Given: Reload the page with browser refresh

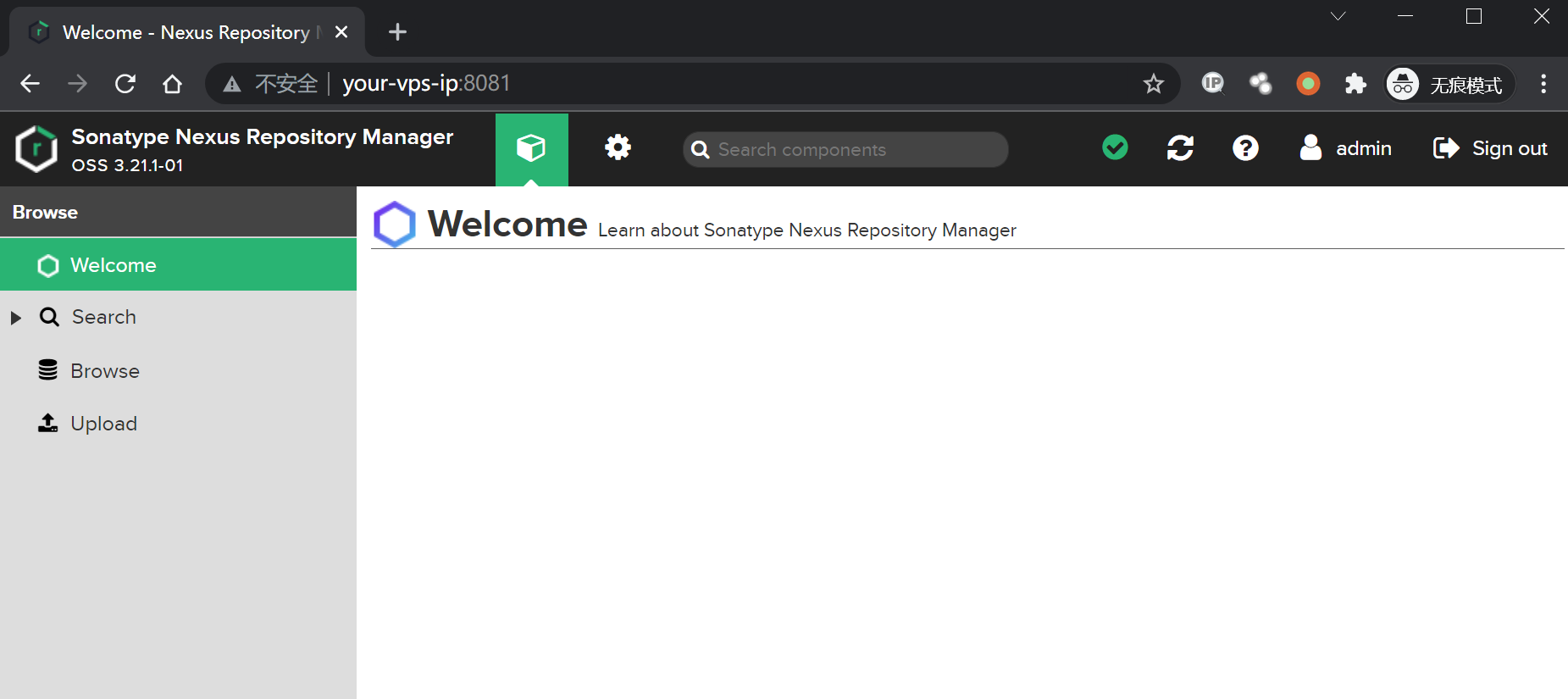Looking at the screenshot, I should (x=125, y=84).
